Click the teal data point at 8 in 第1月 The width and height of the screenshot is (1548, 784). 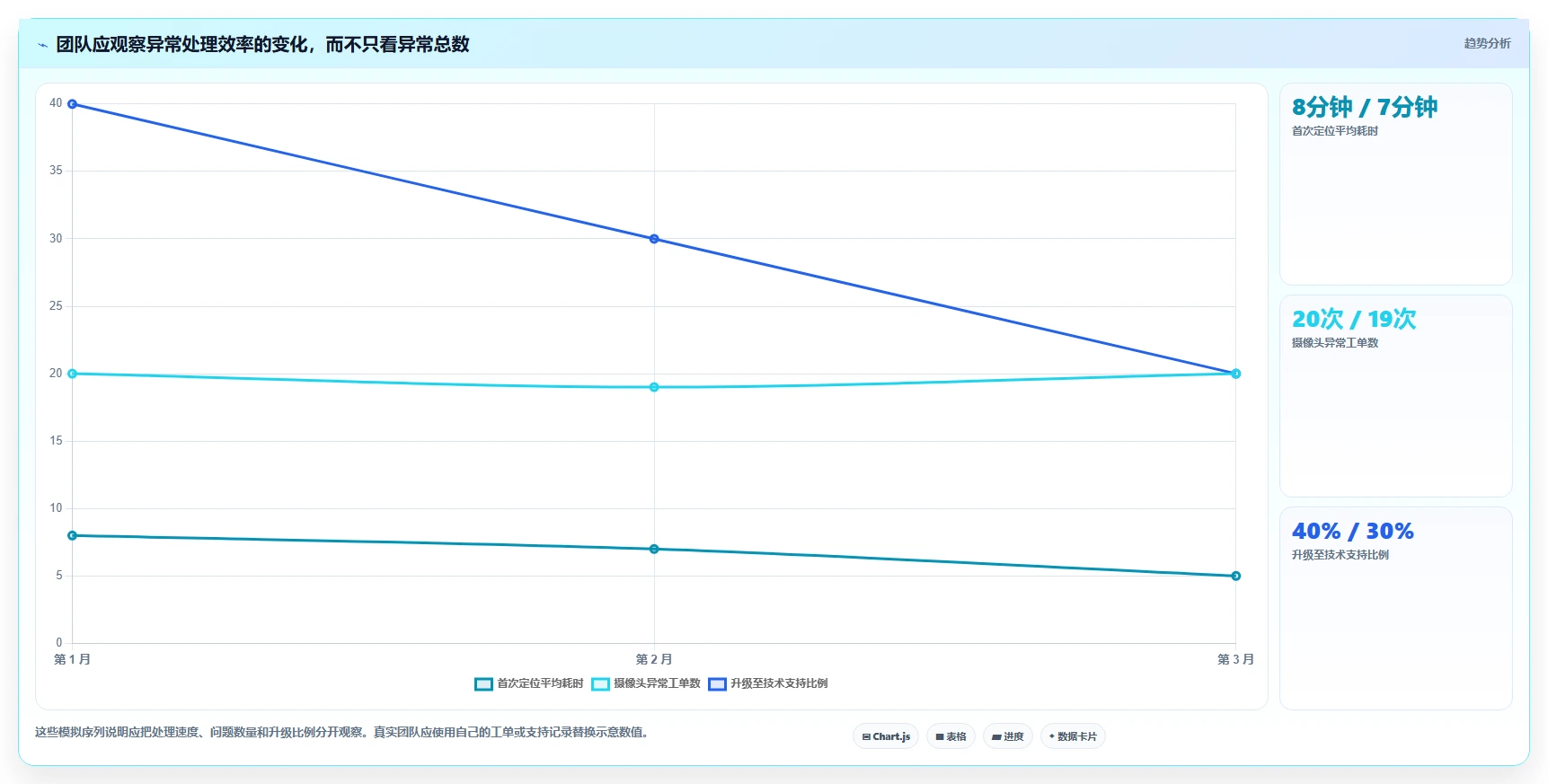(73, 535)
